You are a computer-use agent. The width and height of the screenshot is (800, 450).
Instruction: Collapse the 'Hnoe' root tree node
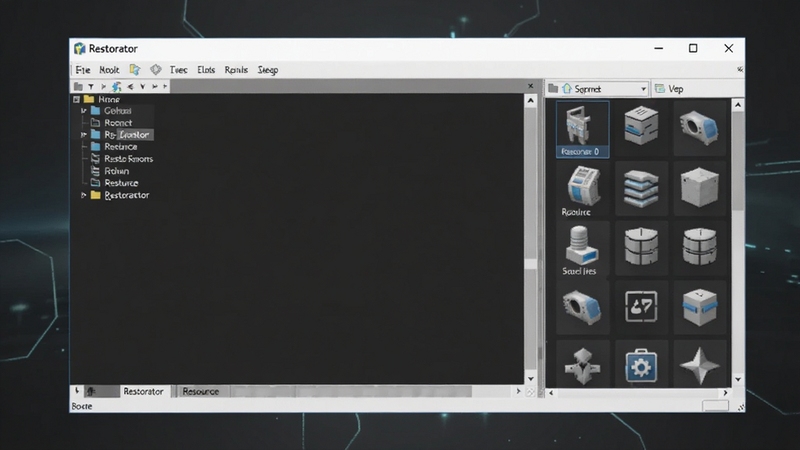point(77,99)
